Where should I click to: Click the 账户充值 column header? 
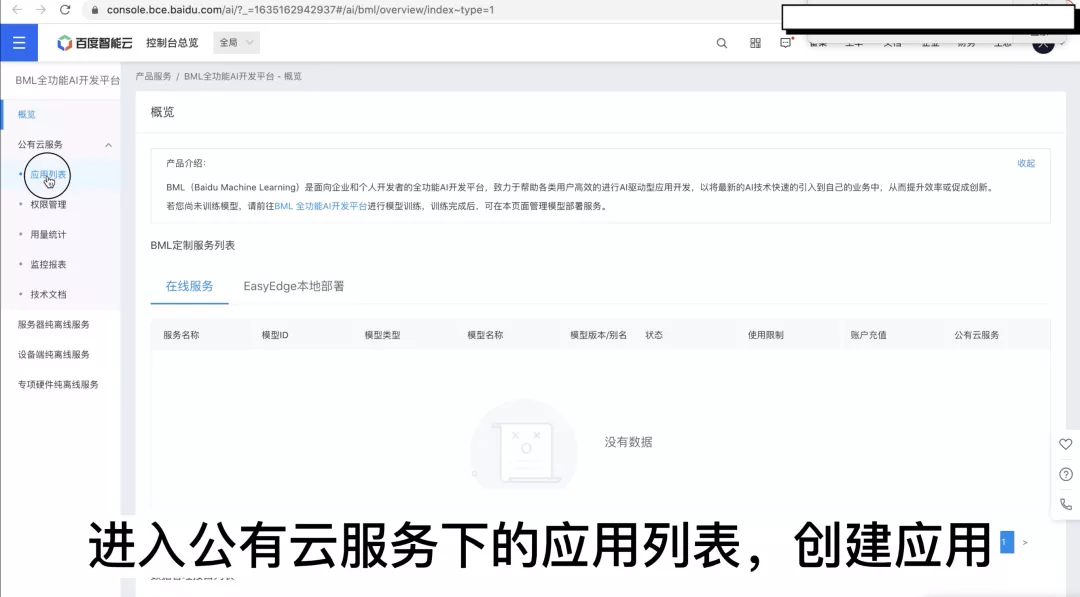[x=869, y=335]
